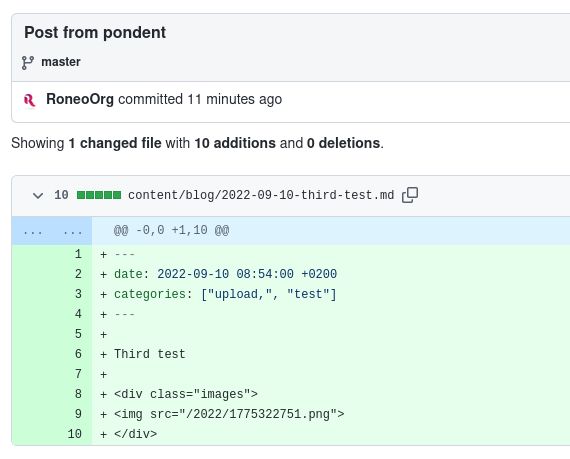570x459 pixels.
Task: Expand hidden lines in right hunk gutter
Action: click(x=72, y=231)
